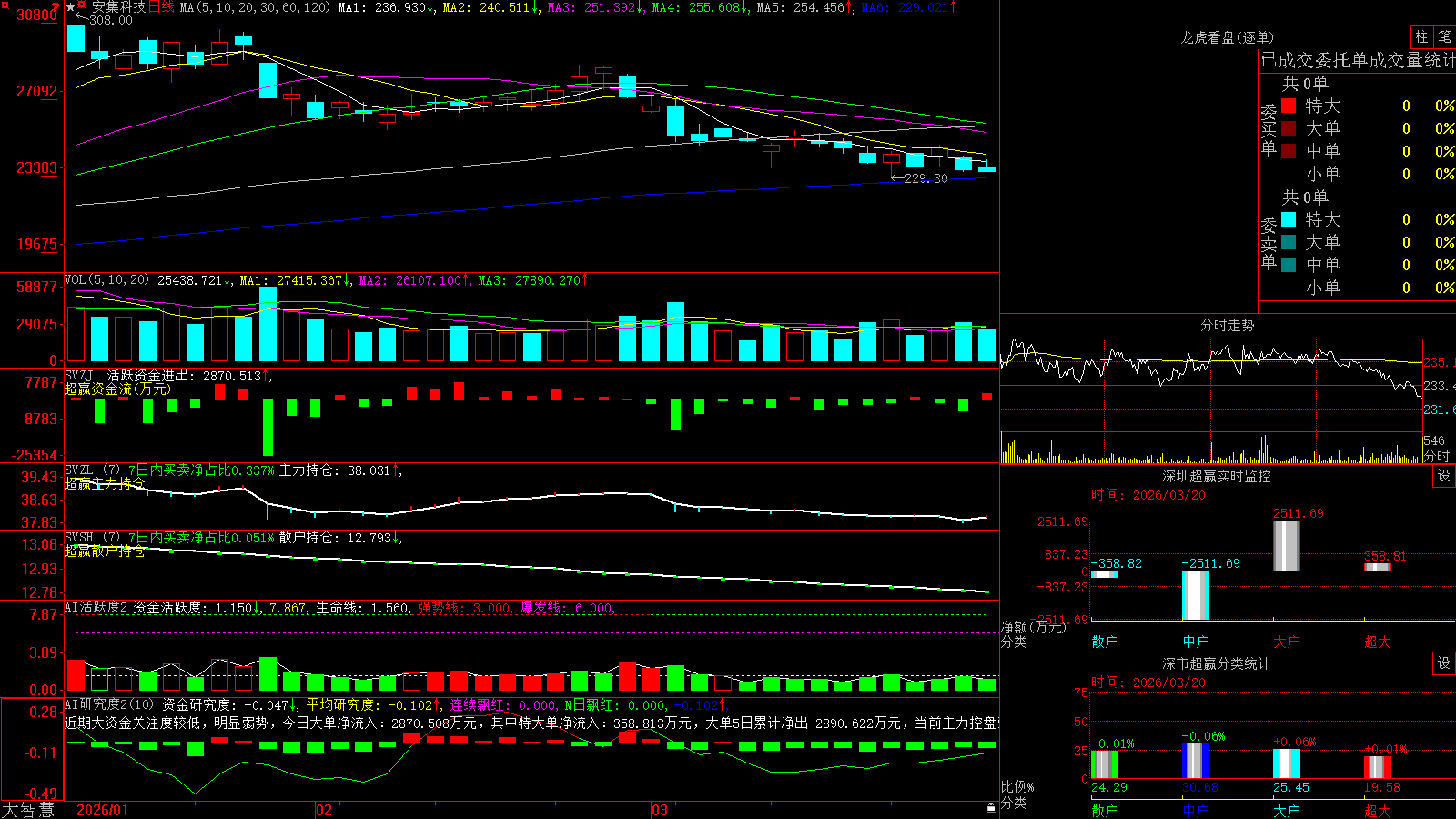Image resolution: width=1456 pixels, height=819 pixels.
Task: Select 2026/01 month marker on time axis
Action: point(103,810)
